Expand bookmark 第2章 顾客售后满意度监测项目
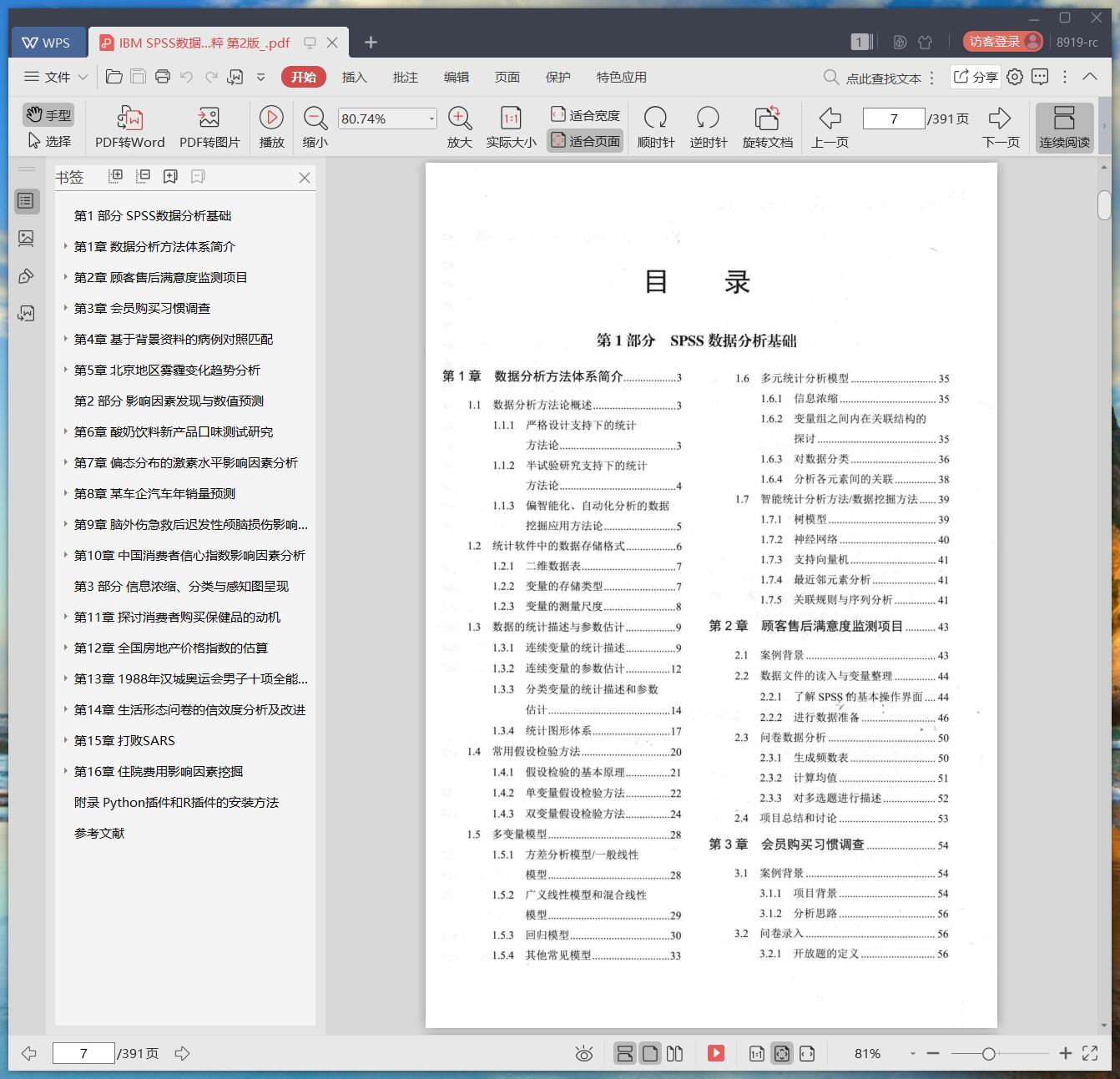This screenshot has height=1079, width=1120. click(x=66, y=277)
